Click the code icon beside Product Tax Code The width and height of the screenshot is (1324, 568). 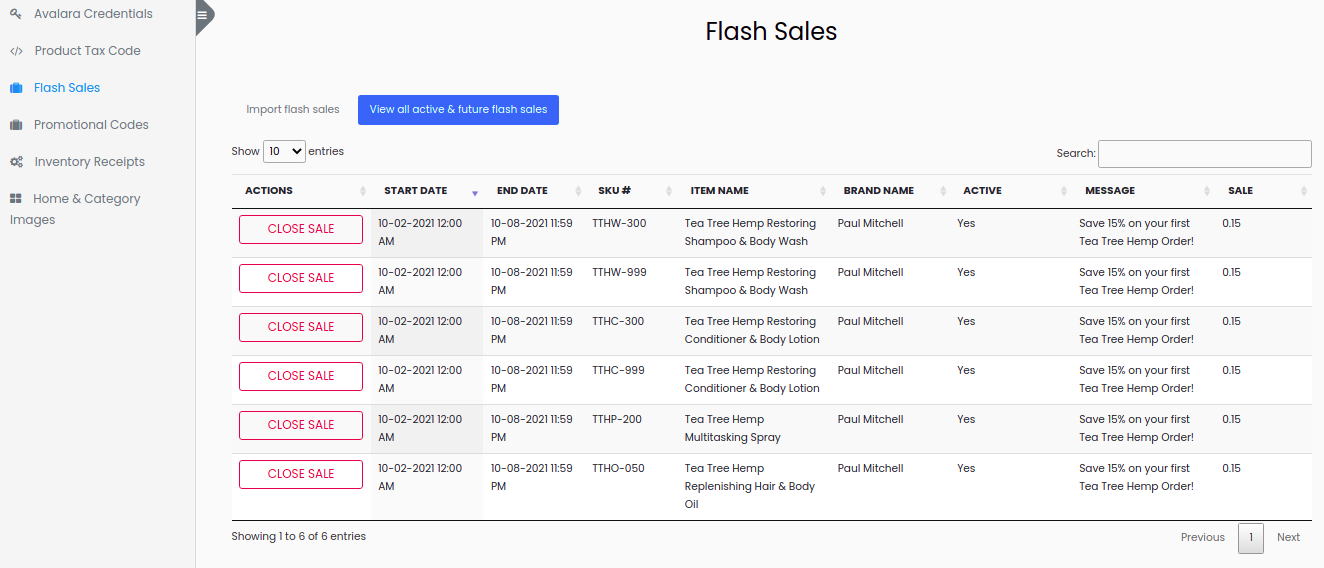[x=16, y=51]
